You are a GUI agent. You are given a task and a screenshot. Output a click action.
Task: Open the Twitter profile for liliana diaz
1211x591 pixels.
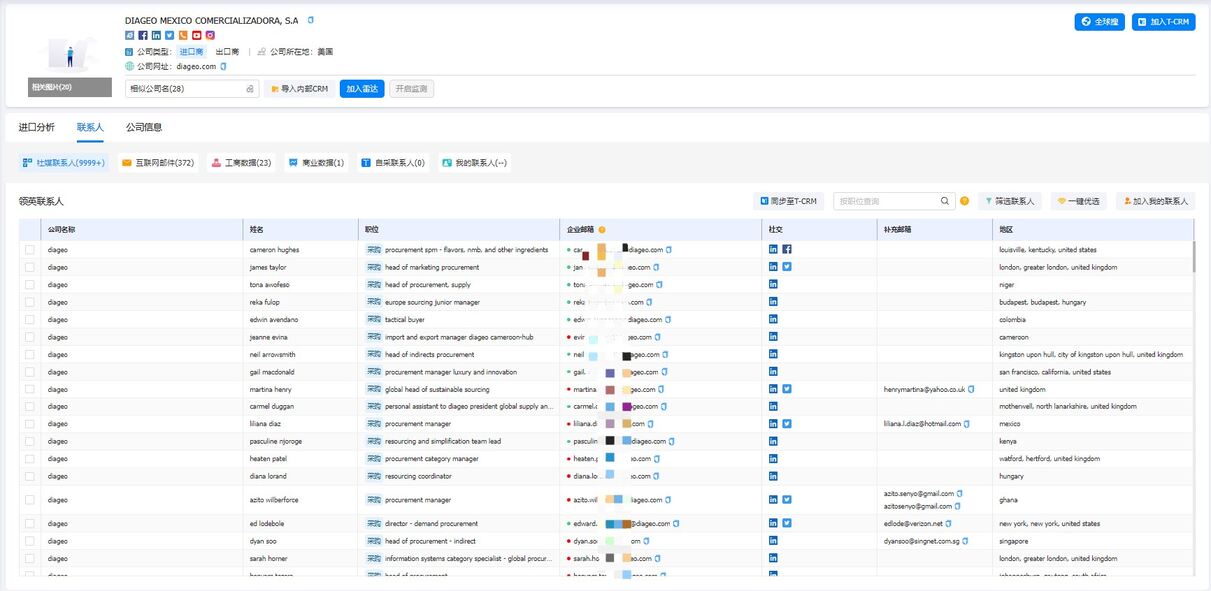pyautogui.click(x=787, y=424)
